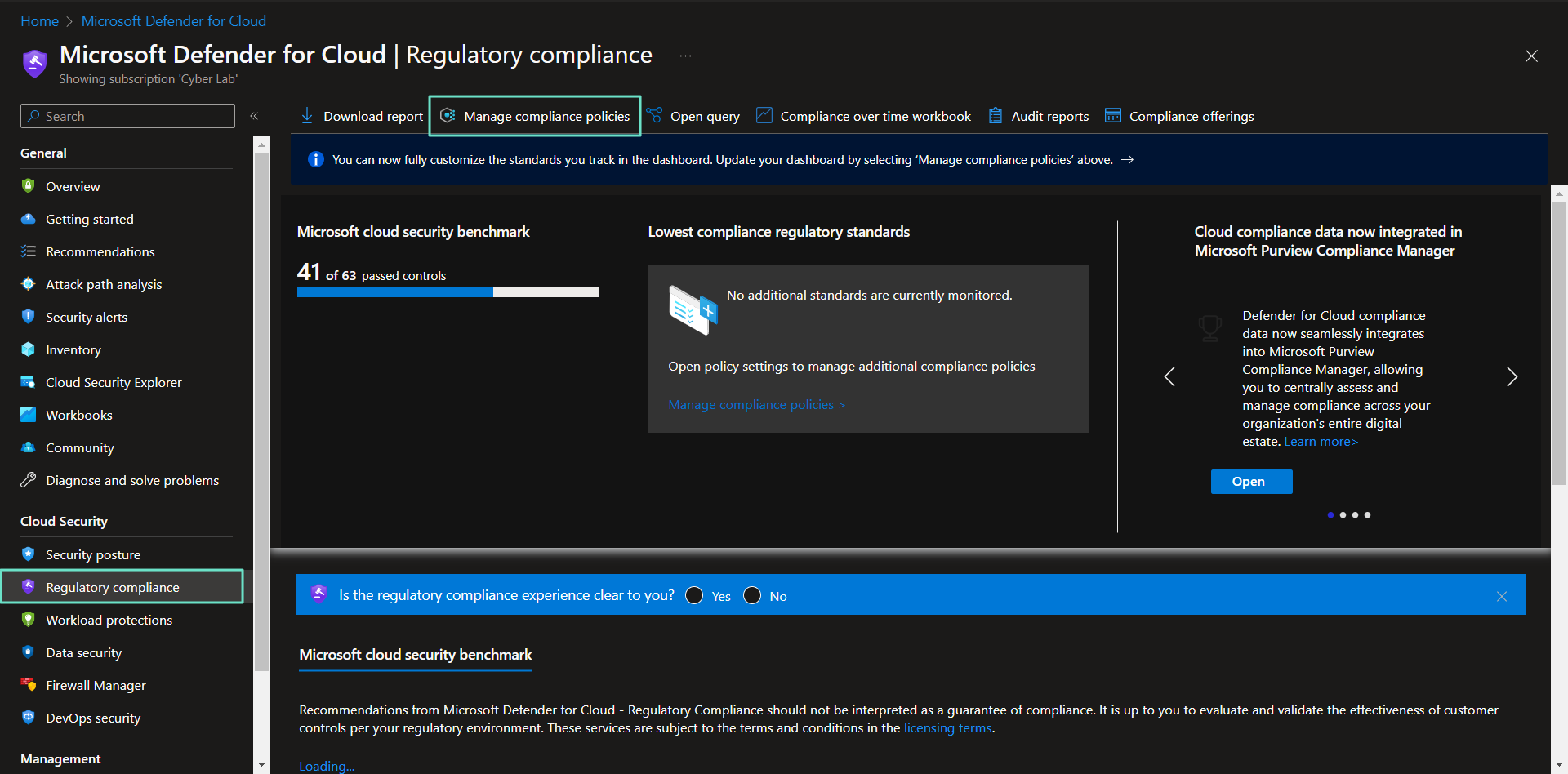Select the first carousel dot indicator
The image size is (1568, 774).
1330,515
